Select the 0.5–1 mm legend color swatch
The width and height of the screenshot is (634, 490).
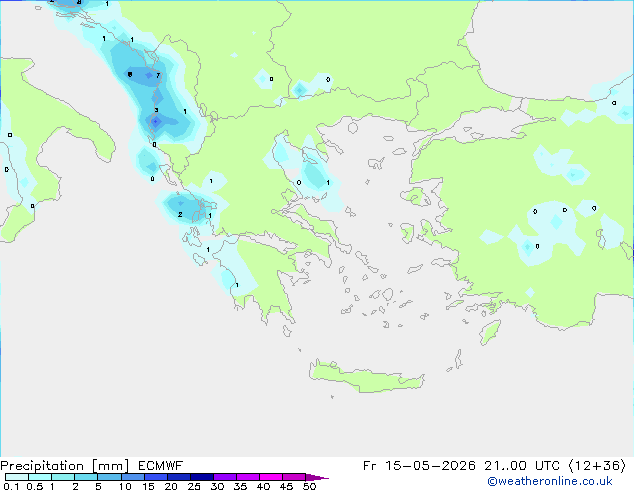(40, 477)
